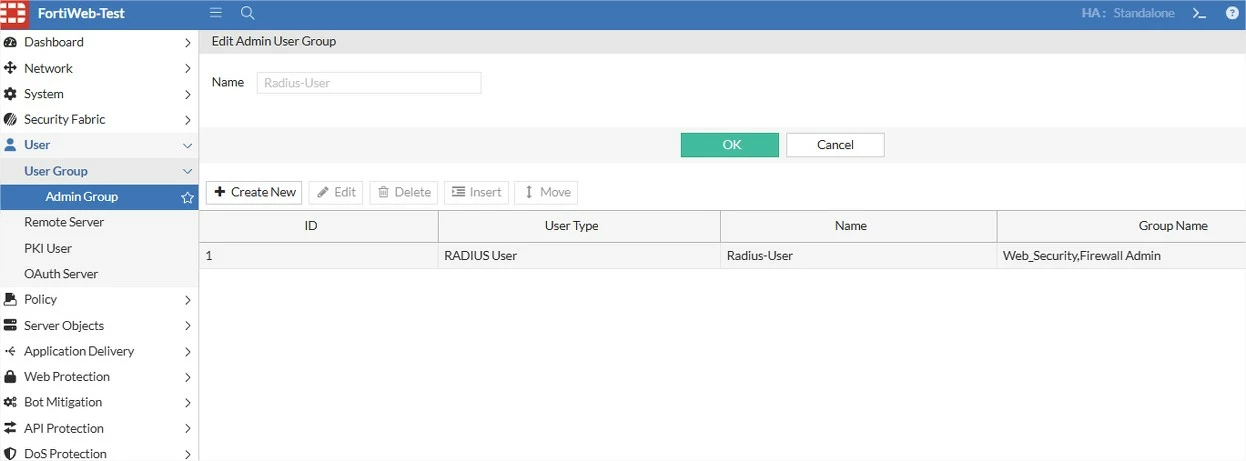Select the Web_Security,Firewall Admin cell
Screen dimensions: 1246x461
click(1121, 256)
